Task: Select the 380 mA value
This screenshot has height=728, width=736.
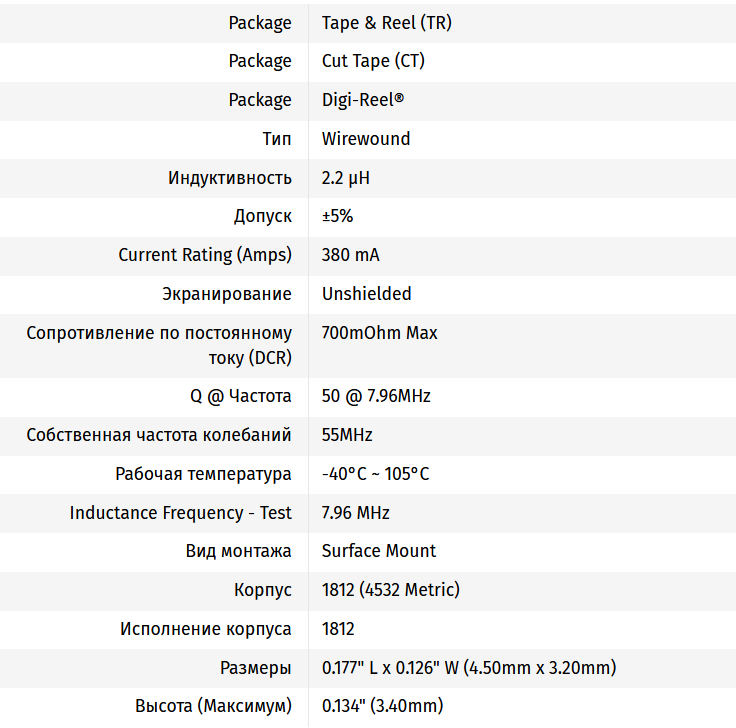Action: pos(350,255)
